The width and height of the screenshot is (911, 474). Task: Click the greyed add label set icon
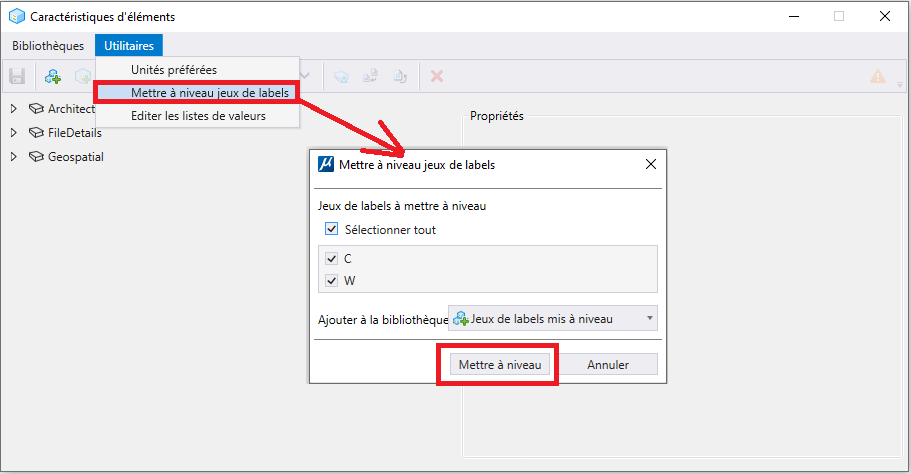pos(83,76)
